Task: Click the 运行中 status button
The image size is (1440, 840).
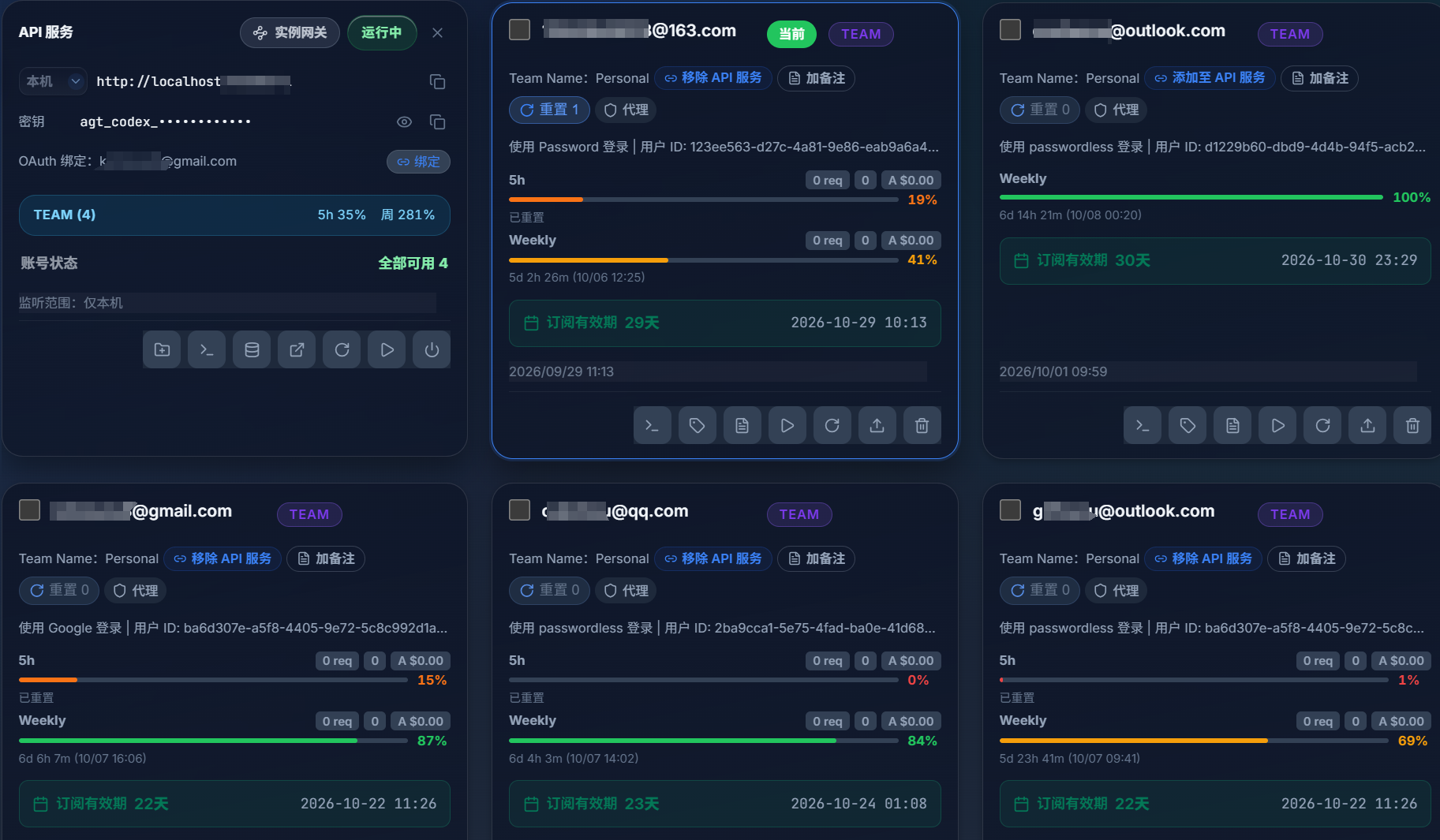Action: [382, 32]
